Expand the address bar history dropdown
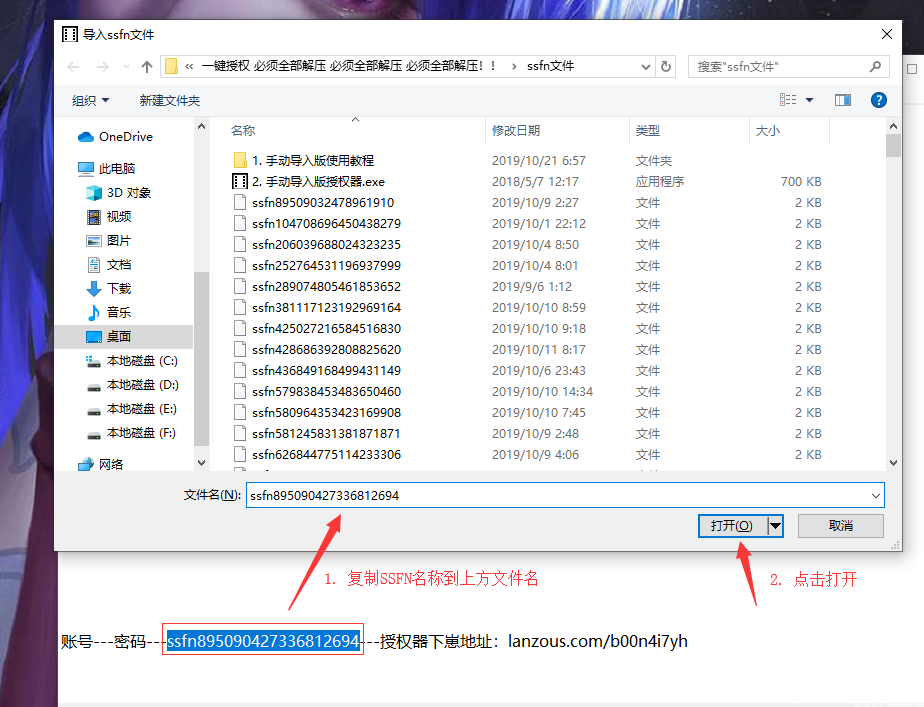 tap(646, 67)
